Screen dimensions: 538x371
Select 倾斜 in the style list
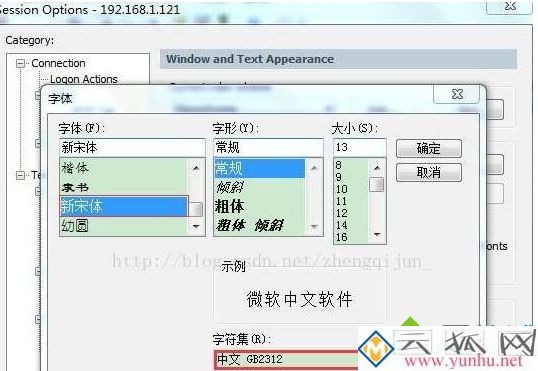(259, 187)
